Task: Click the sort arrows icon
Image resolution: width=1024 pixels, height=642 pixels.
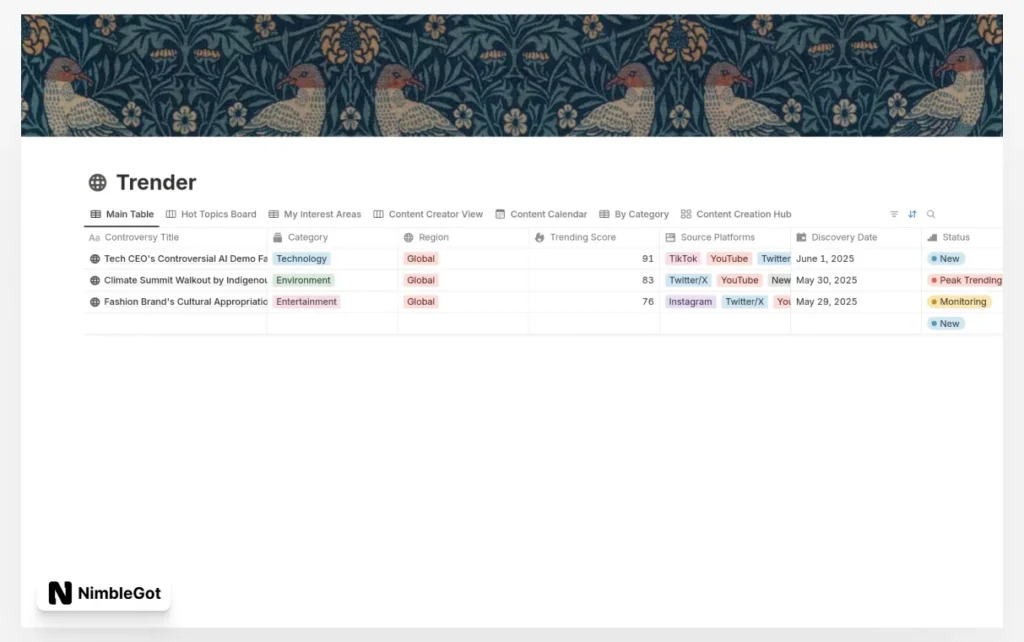Action: [x=912, y=214]
